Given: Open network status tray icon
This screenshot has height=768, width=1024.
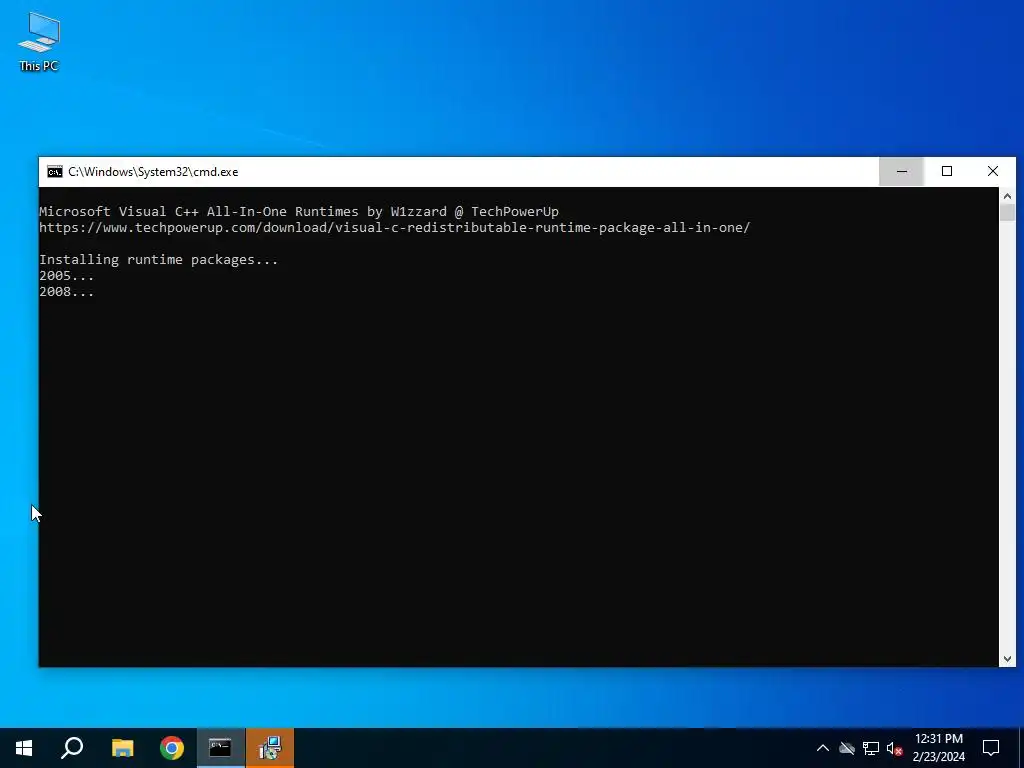Looking at the screenshot, I should [871, 748].
